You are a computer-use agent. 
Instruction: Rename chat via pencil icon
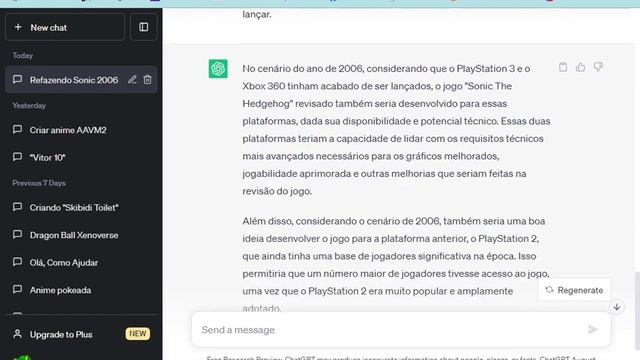point(132,80)
